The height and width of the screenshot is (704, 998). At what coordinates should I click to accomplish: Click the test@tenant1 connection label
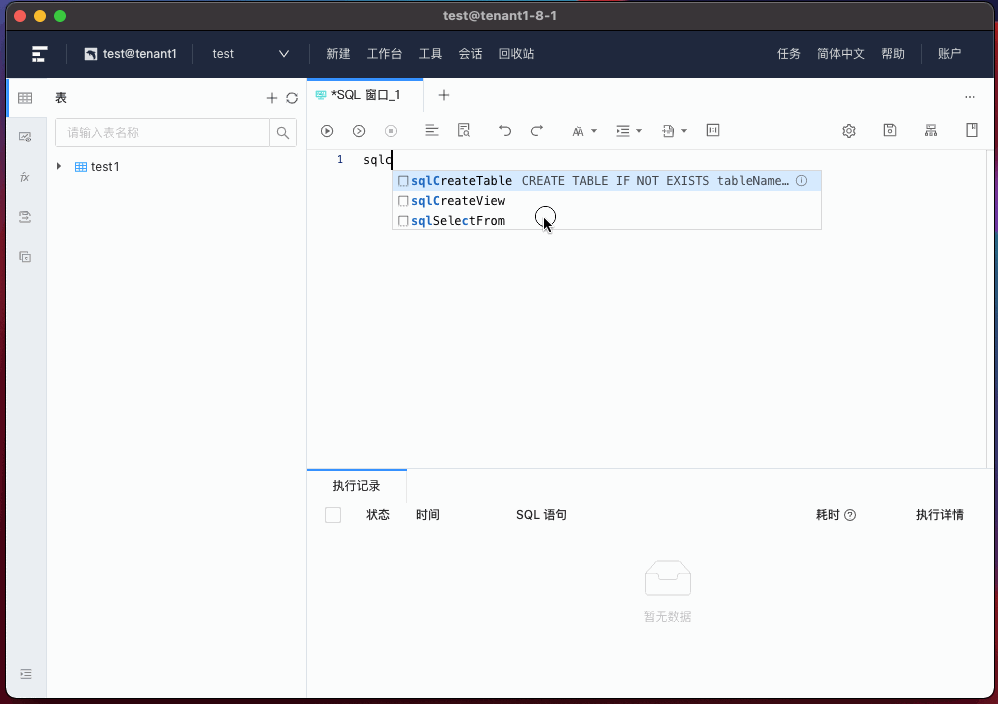[x=131, y=54]
